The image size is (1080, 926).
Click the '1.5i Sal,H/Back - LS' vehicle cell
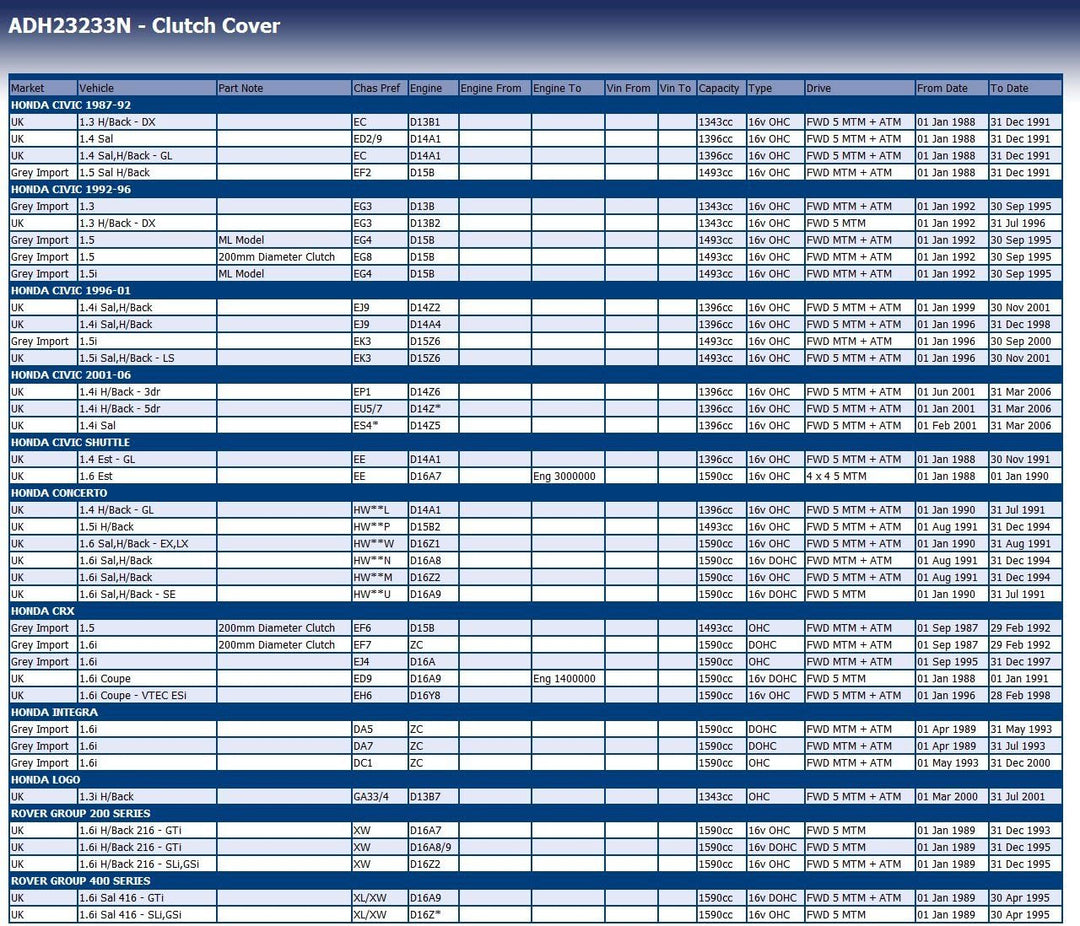click(147, 358)
